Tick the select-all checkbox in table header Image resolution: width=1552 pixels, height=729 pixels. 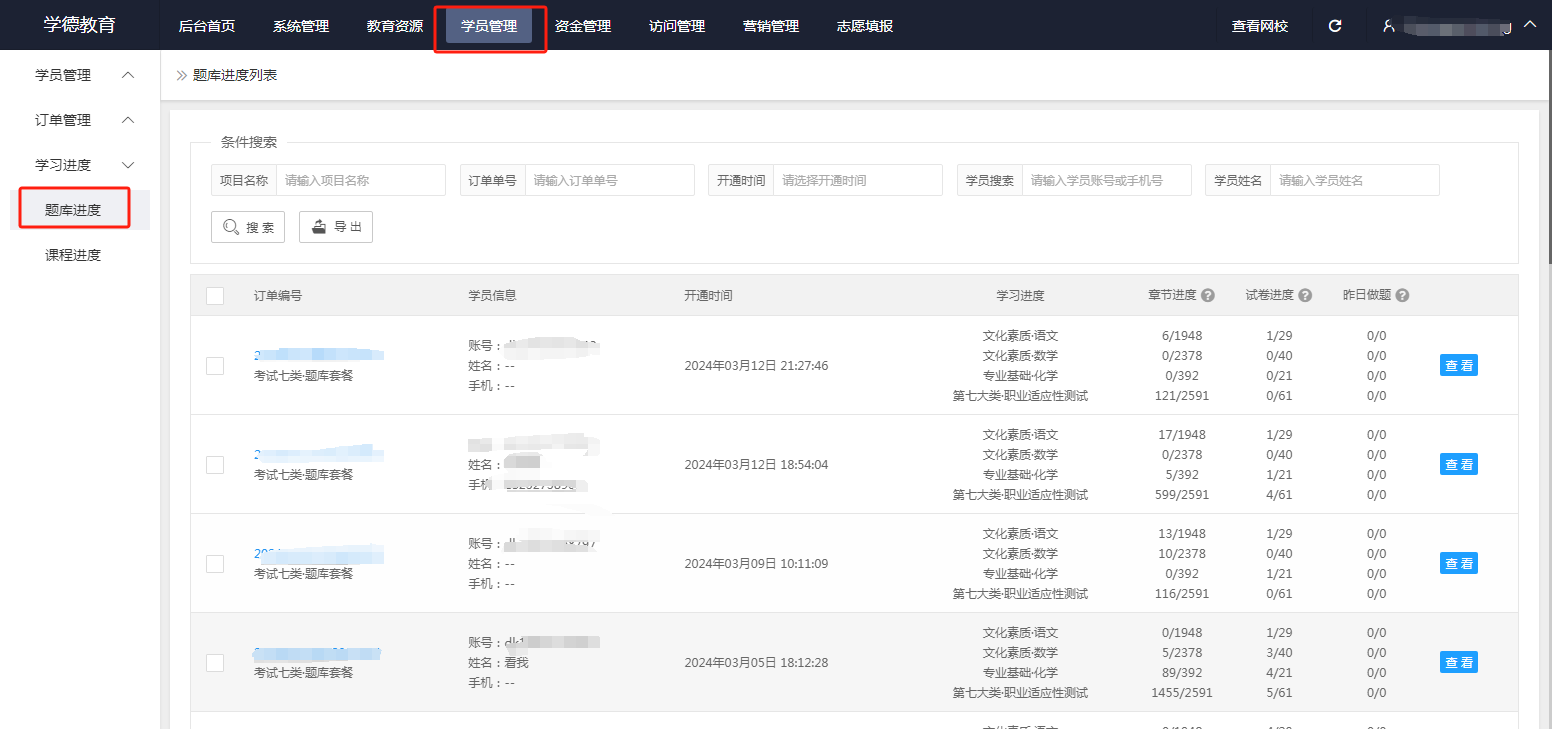(x=215, y=296)
